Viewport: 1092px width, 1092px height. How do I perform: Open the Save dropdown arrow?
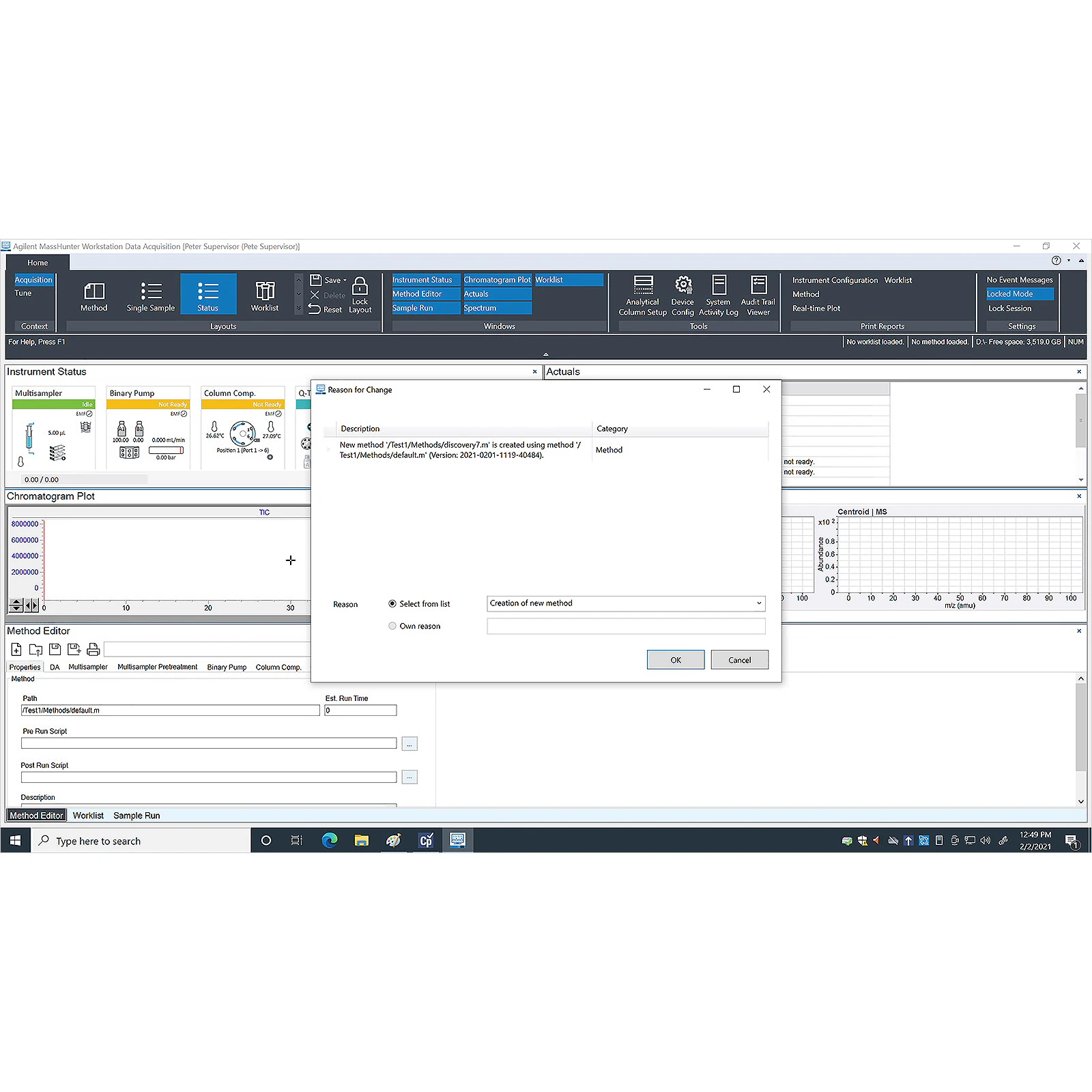(345, 281)
